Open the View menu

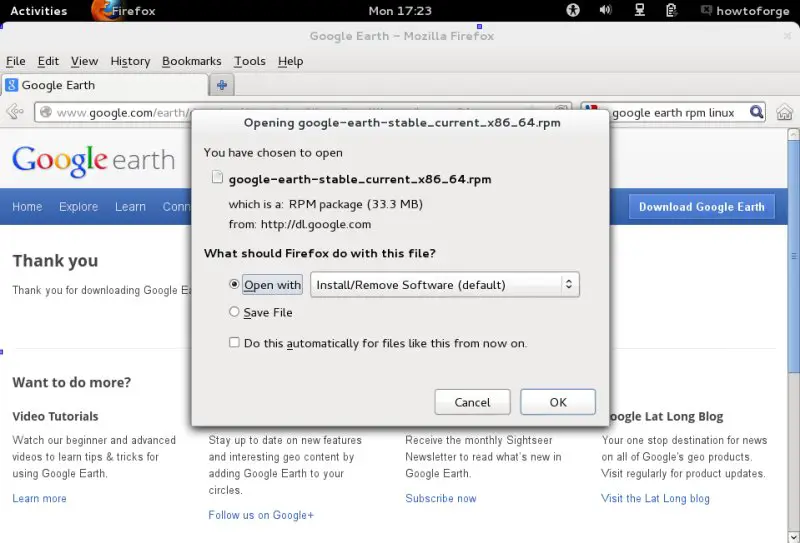[84, 61]
